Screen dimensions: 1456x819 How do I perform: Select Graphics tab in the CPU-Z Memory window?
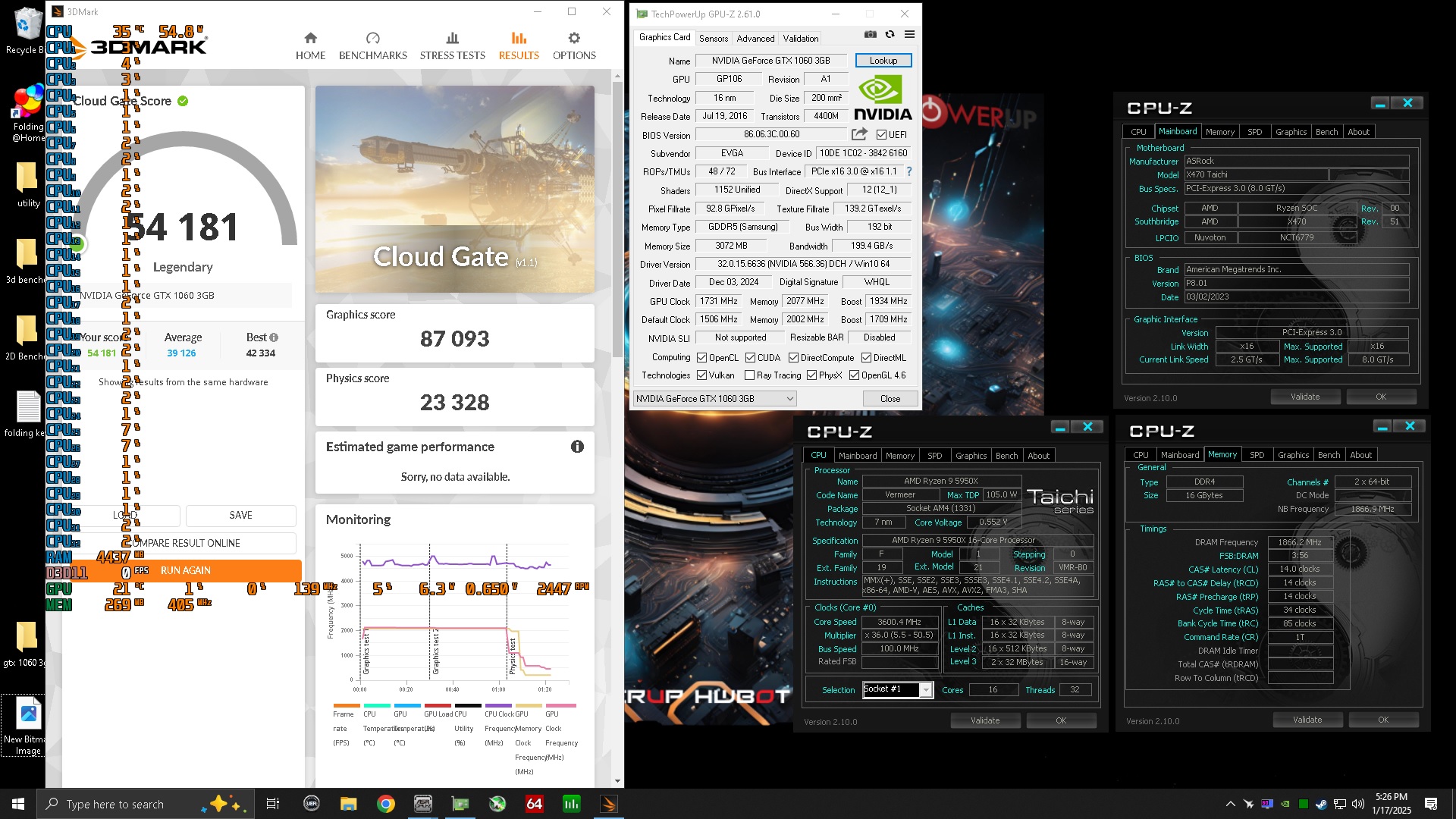pyautogui.click(x=1293, y=455)
